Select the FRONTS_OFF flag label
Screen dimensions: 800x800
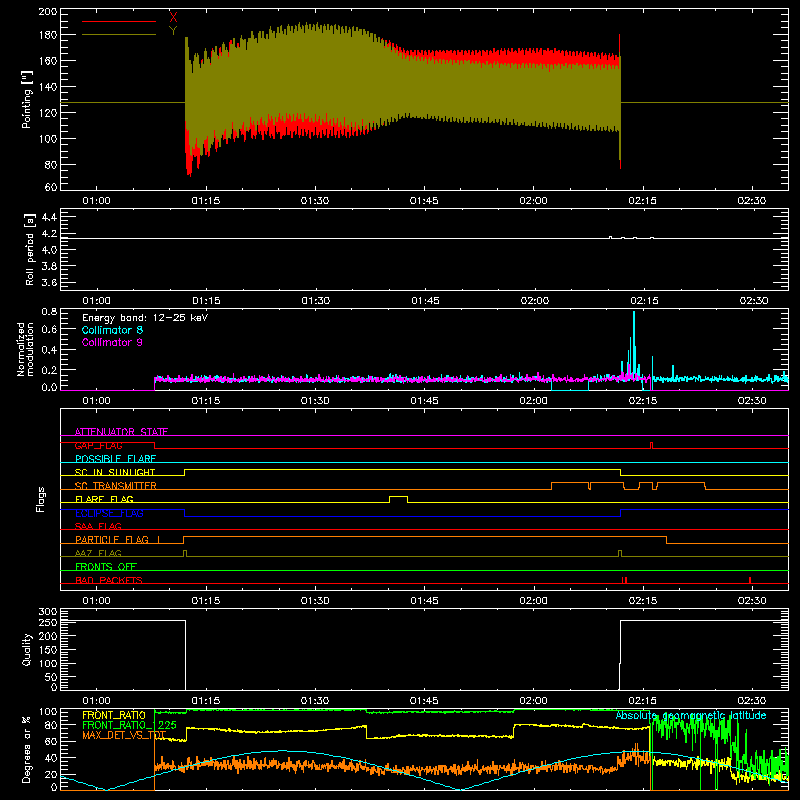pyautogui.click(x=106, y=567)
